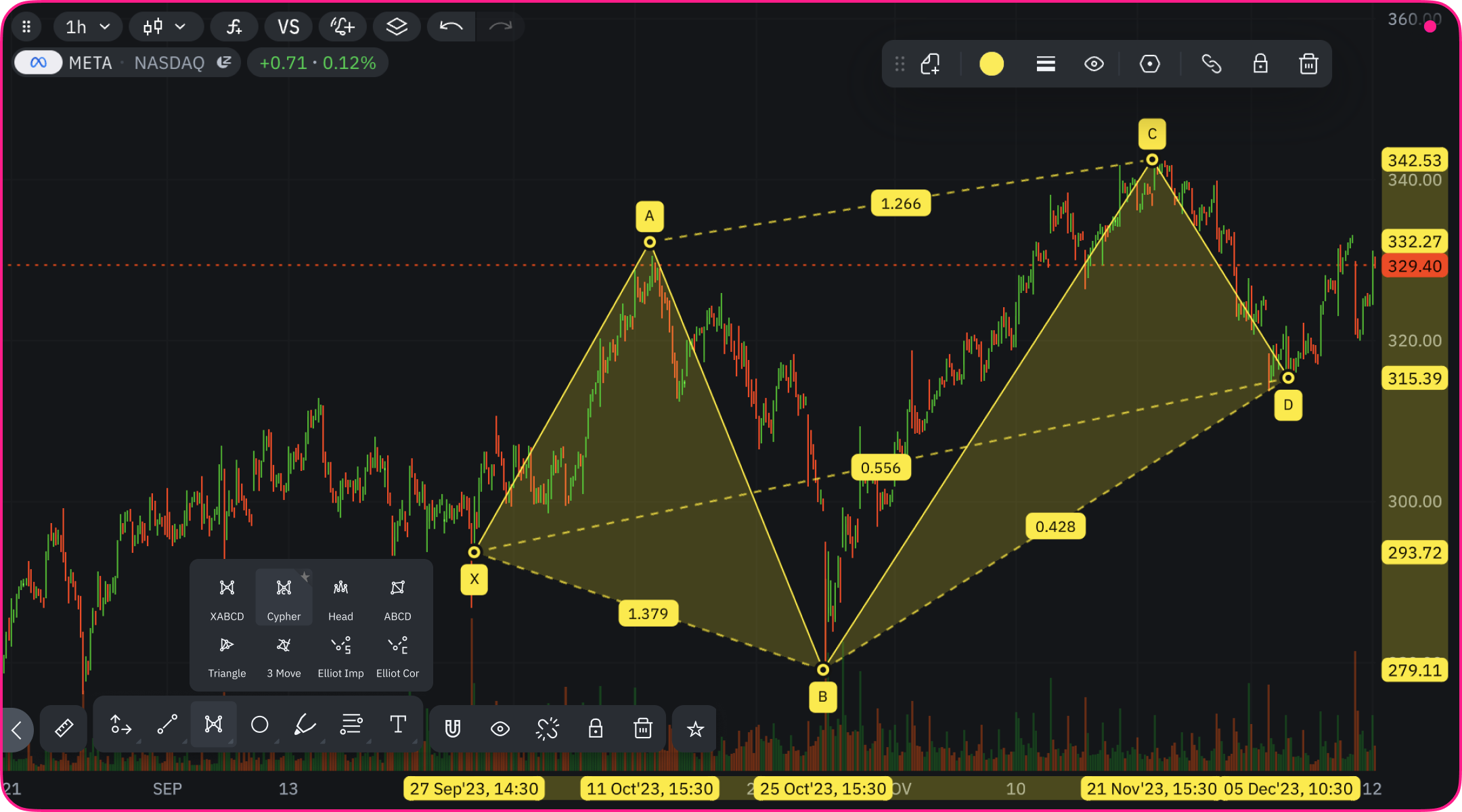
Task: Delete drawing with floating toolbar trash icon
Action: click(x=1308, y=64)
